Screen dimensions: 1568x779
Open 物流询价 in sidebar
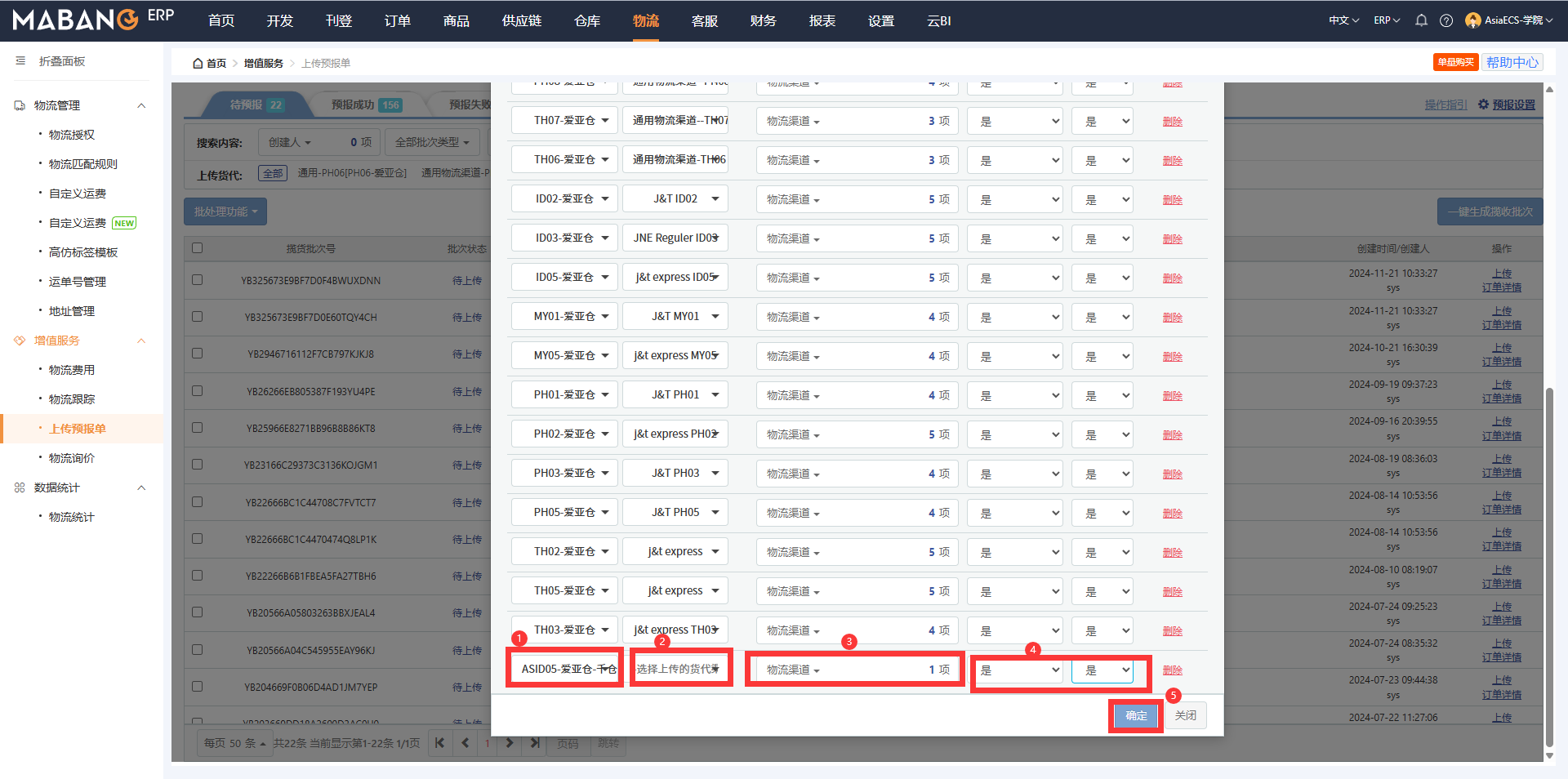point(72,458)
